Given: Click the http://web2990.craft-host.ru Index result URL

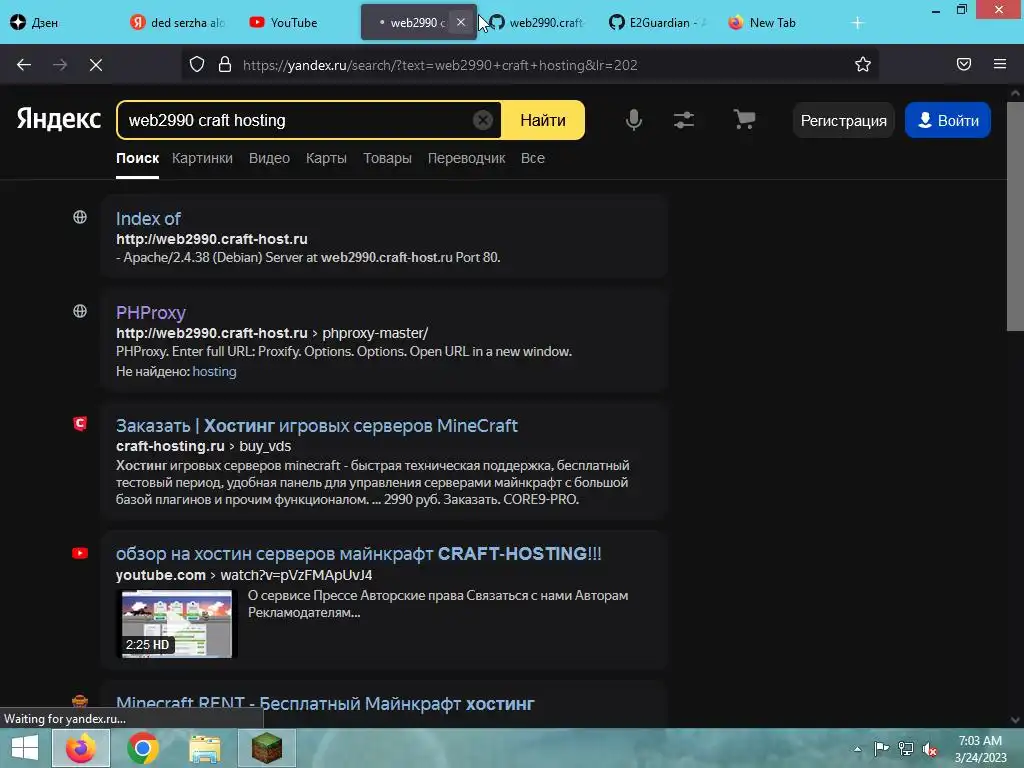Looking at the screenshot, I should click(212, 239).
